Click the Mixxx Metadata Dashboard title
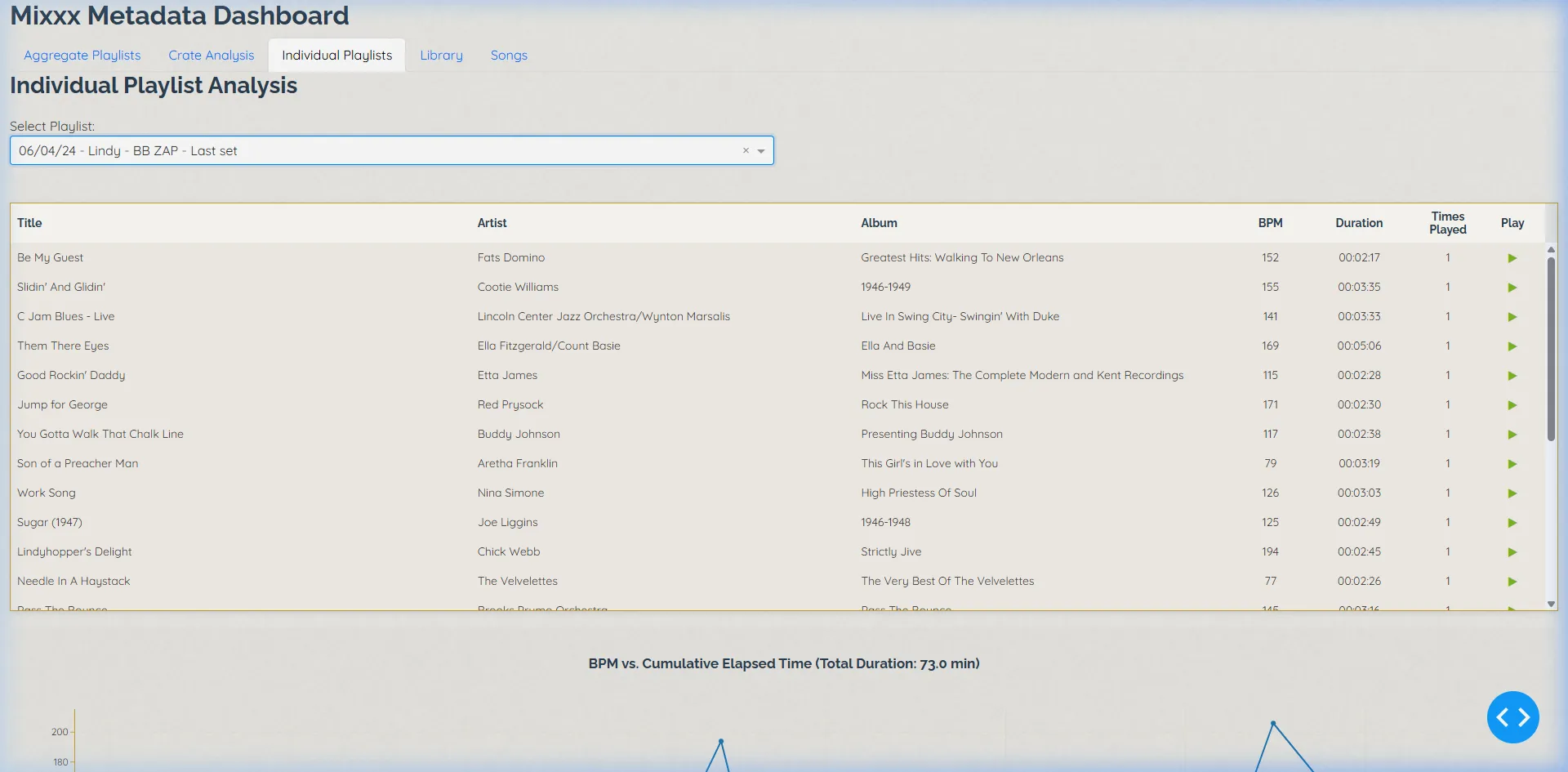 click(180, 16)
